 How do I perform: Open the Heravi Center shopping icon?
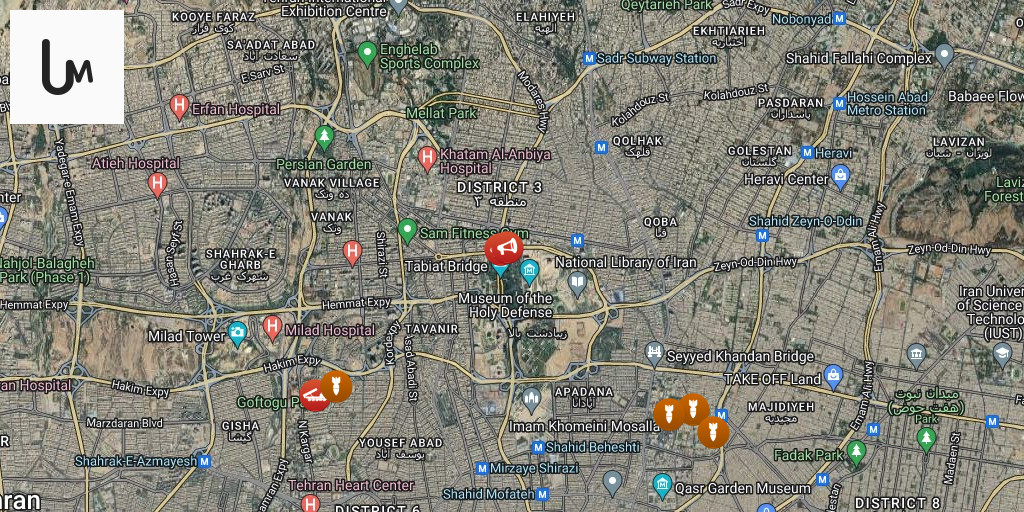(x=840, y=176)
